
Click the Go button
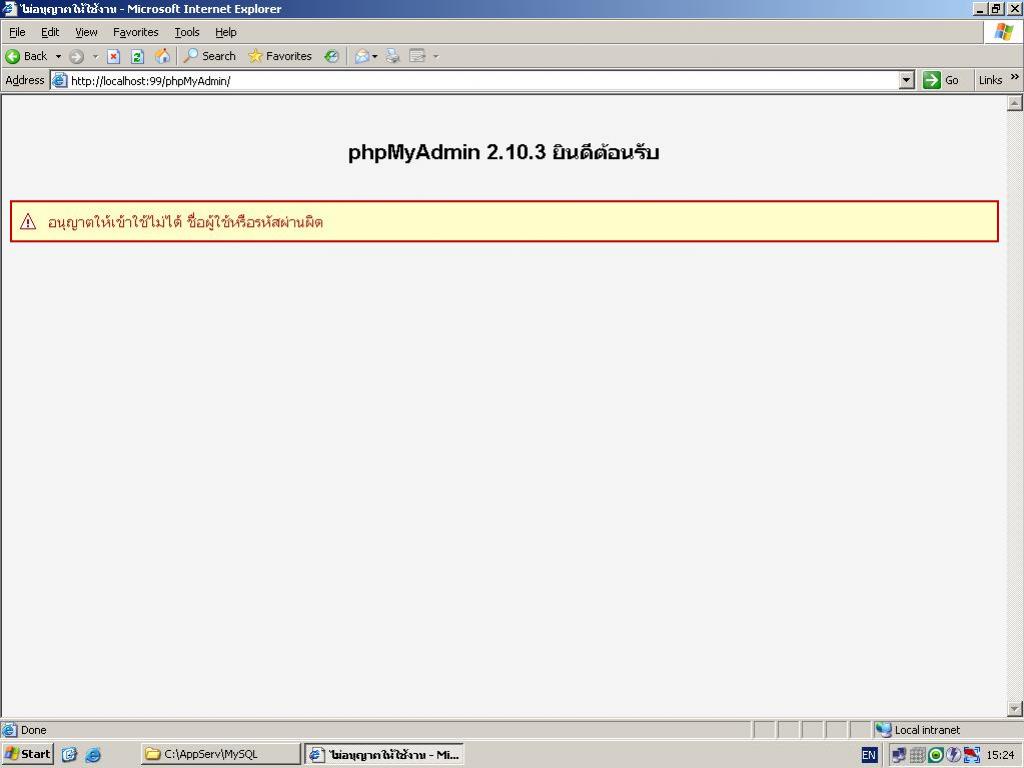(942, 80)
